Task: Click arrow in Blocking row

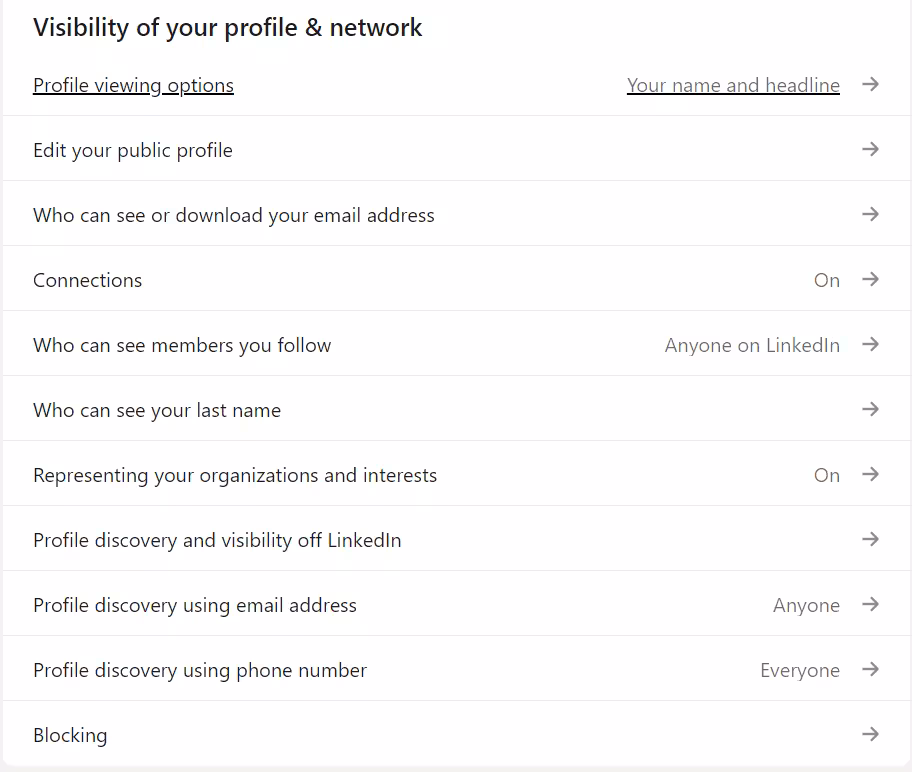Action: click(870, 735)
